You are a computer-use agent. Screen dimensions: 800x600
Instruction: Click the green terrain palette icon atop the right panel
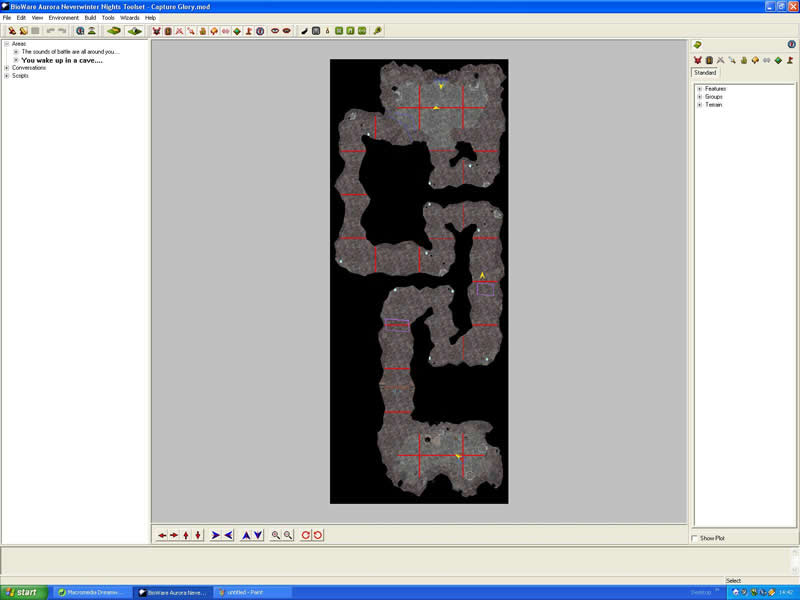[697, 45]
